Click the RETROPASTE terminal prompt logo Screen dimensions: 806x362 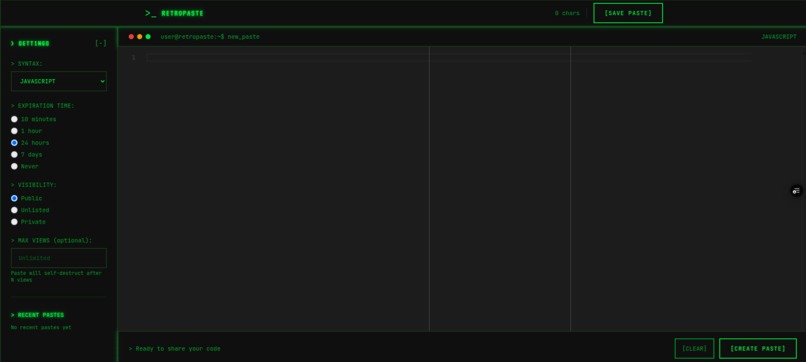(x=174, y=13)
